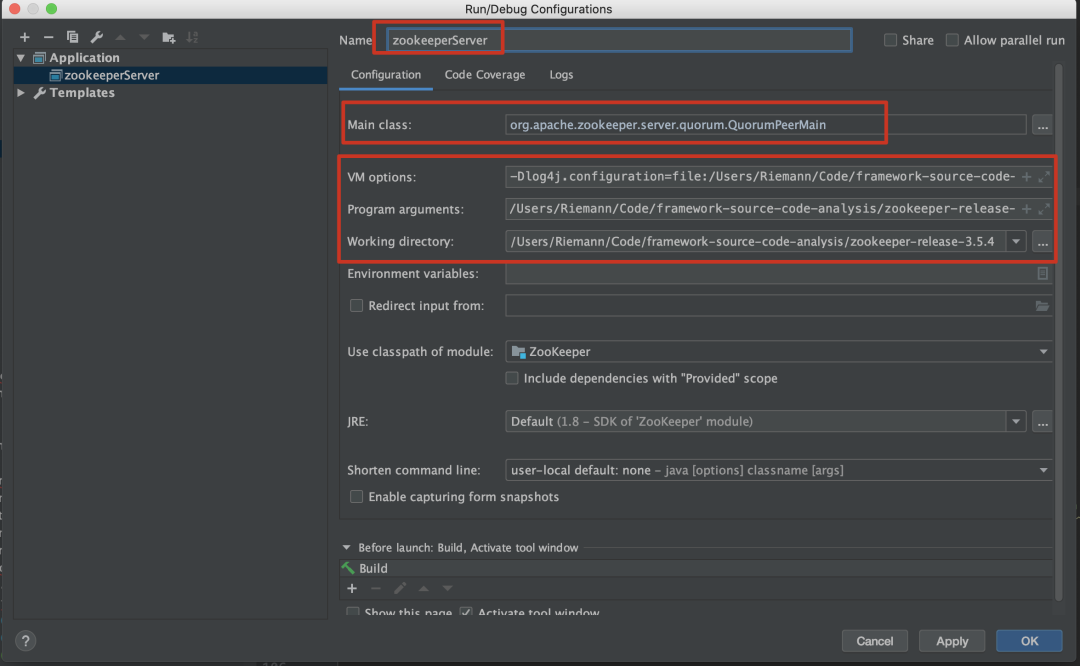Uncheck Activate tool window checkbox

tap(466, 612)
